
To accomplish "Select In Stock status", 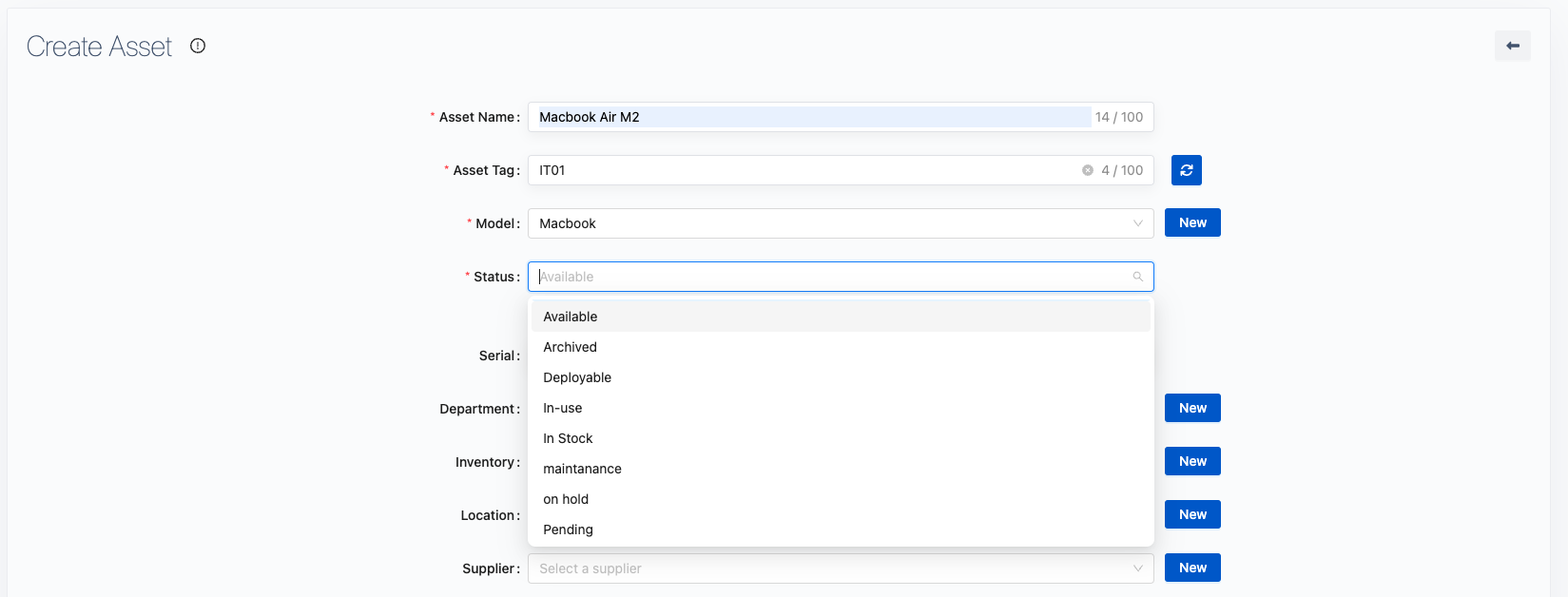I will (x=568, y=438).
